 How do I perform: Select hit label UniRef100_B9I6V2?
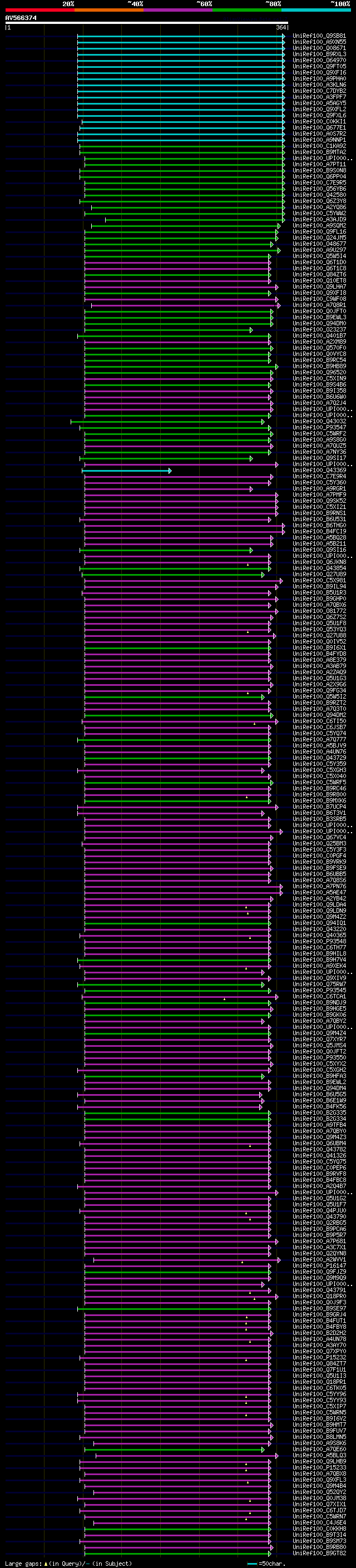click(x=319, y=1418)
